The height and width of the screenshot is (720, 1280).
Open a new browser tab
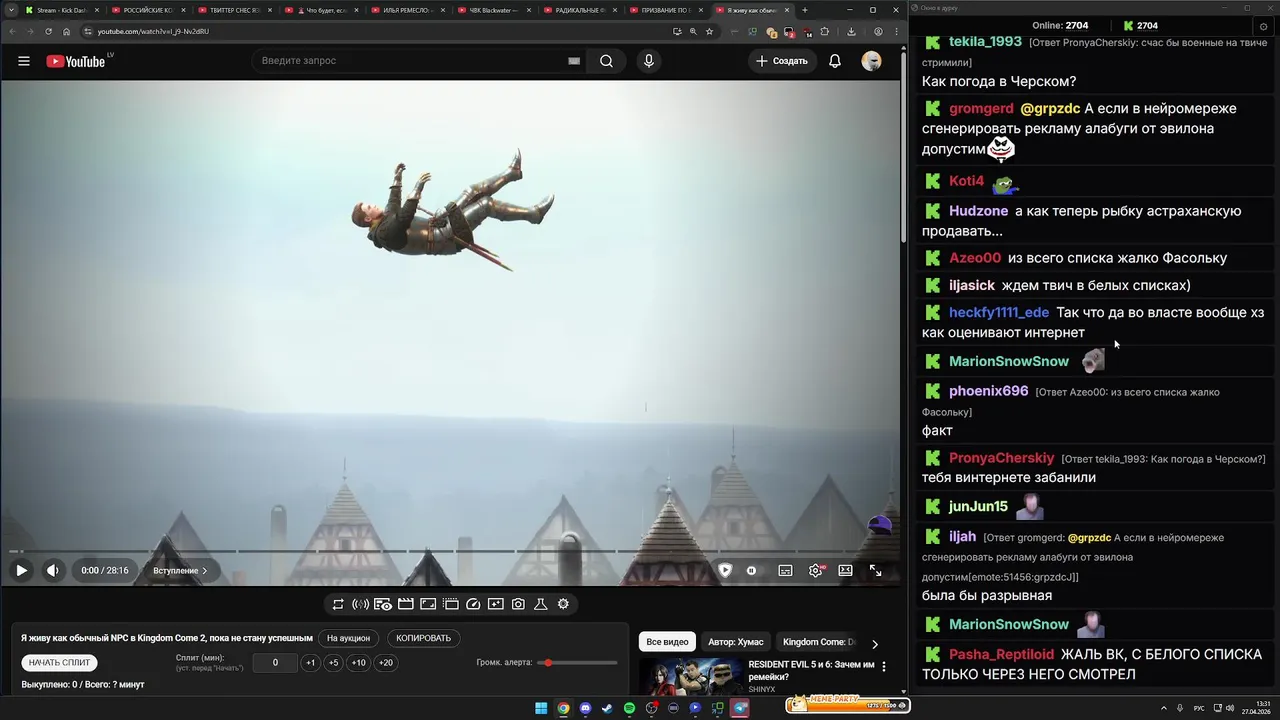pos(805,10)
